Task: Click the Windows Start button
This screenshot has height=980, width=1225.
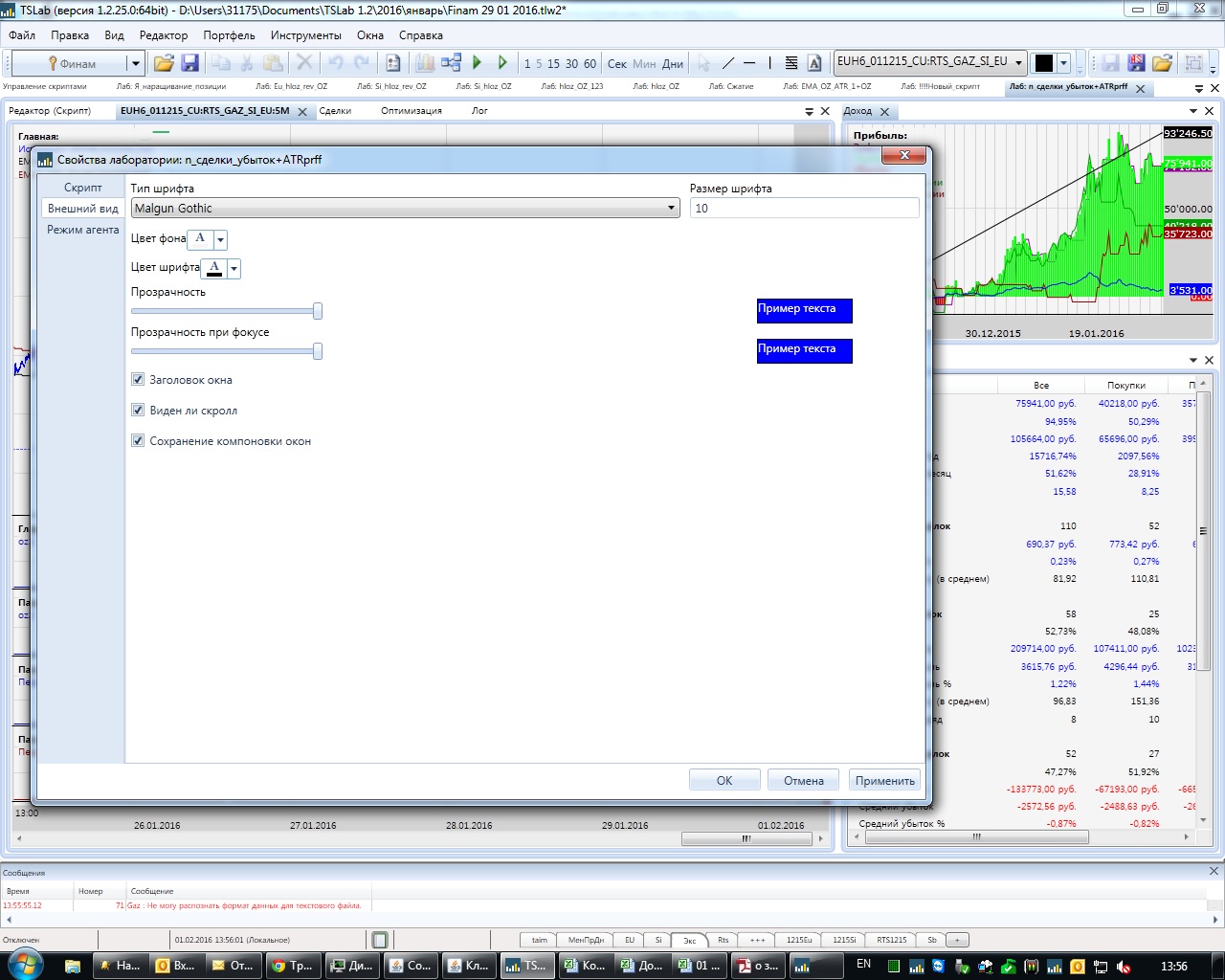Action: click(23, 965)
